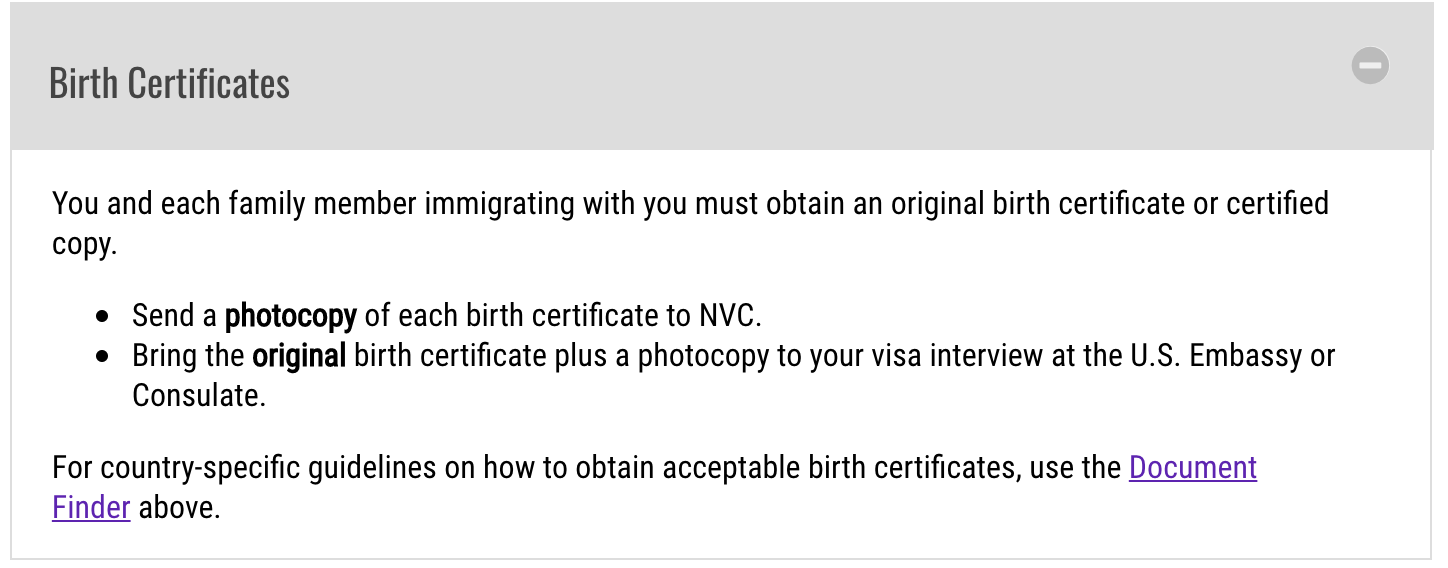1448x568 pixels.
Task: Click the word "Consulate." on the wrapped bullet line
Action: point(199,395)
